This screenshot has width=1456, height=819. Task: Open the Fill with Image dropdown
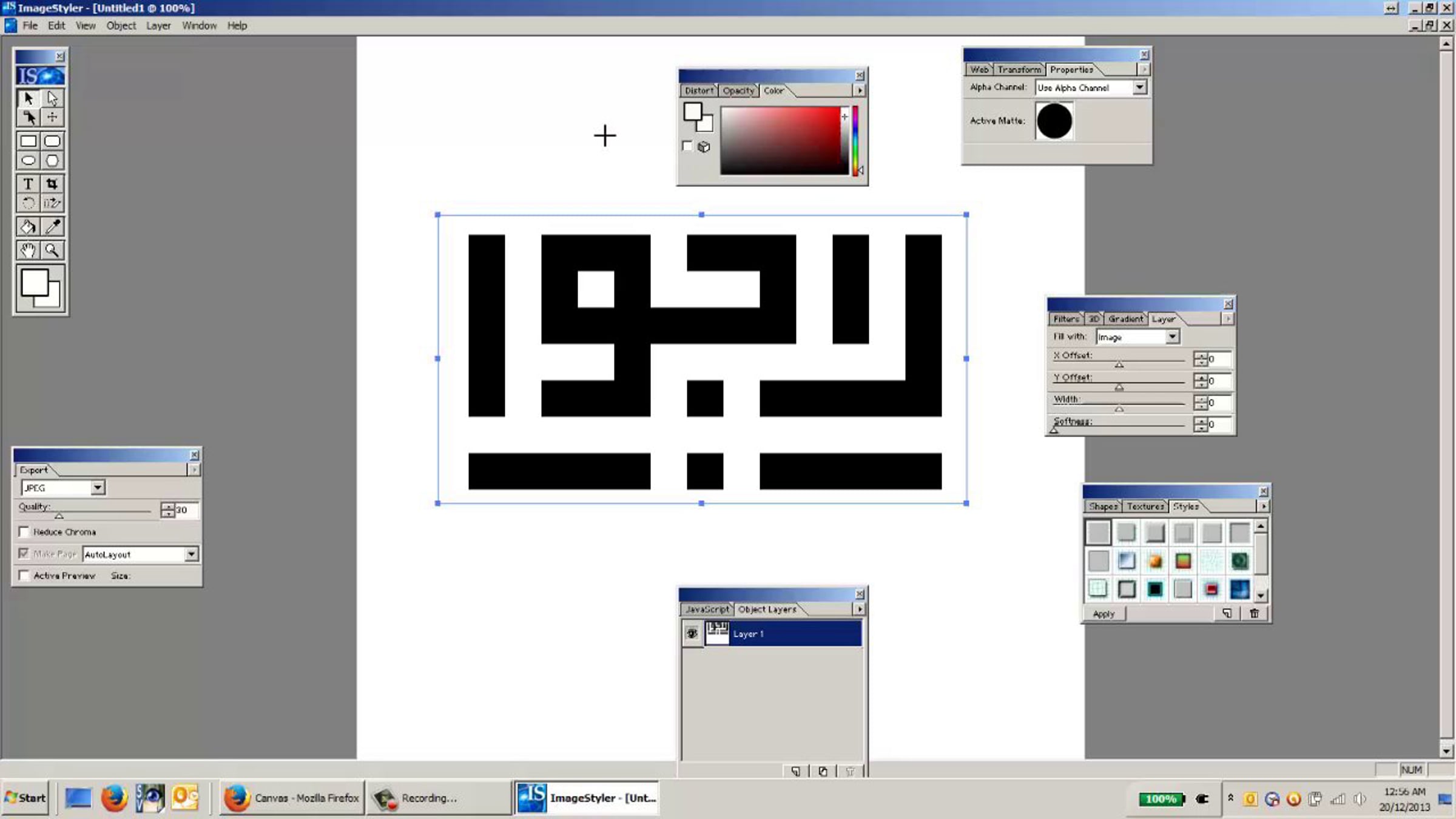click(x=1172, y=337)
